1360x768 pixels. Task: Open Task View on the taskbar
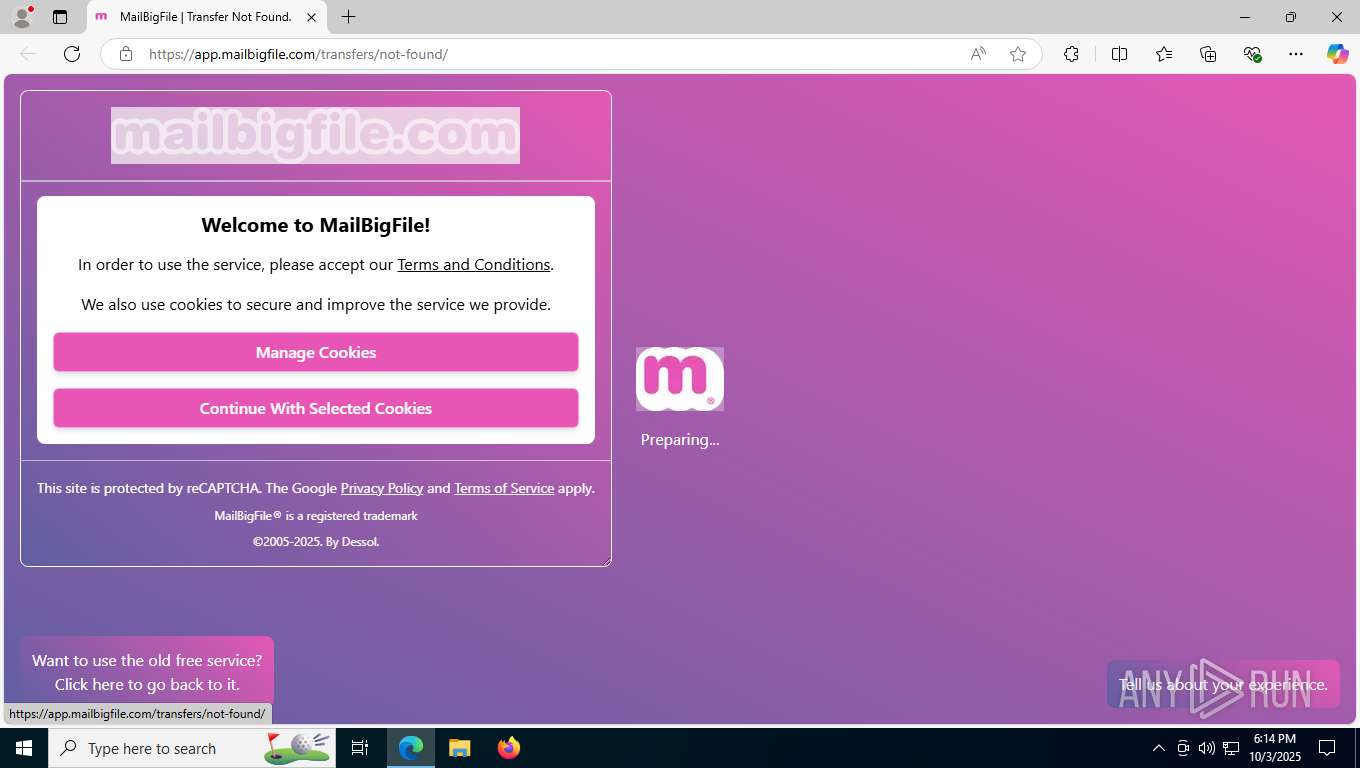pyautogui.click(x=360, y=748)
